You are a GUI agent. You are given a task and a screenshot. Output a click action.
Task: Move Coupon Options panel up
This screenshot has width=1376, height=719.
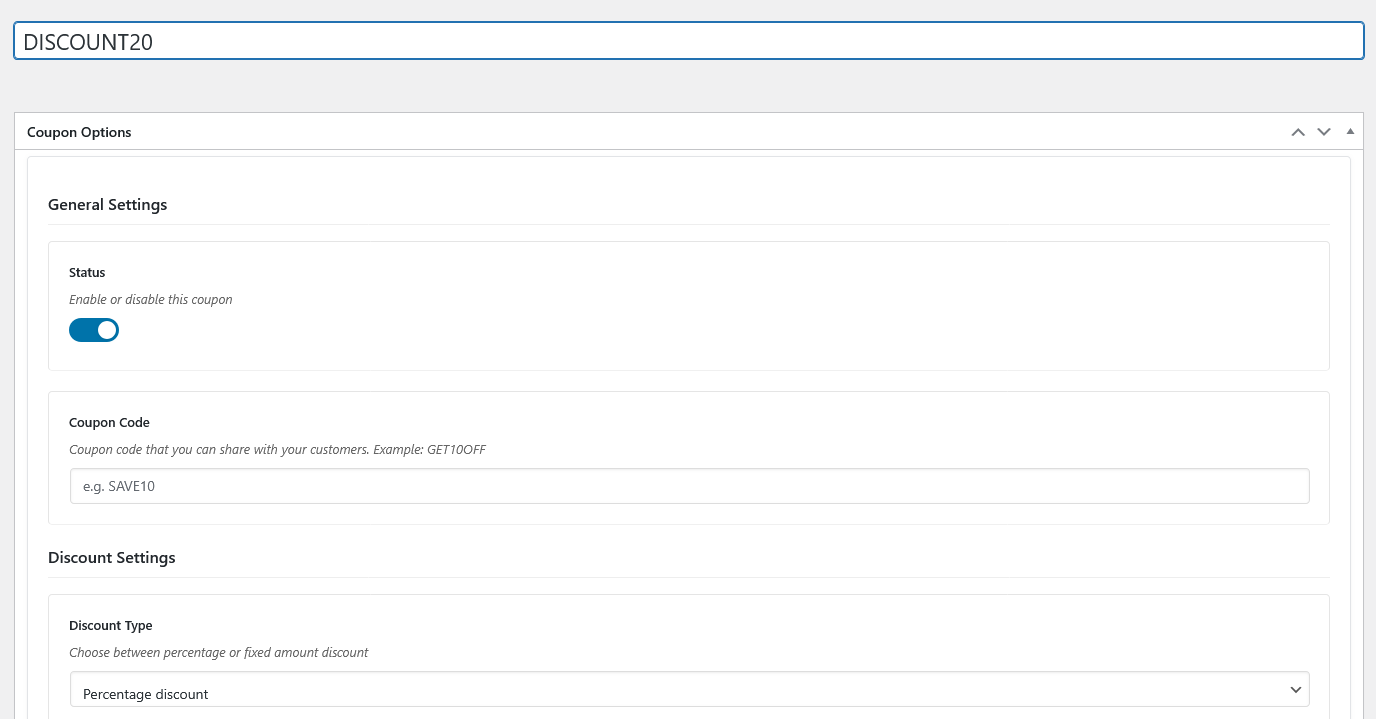(x=1298, y=132)
